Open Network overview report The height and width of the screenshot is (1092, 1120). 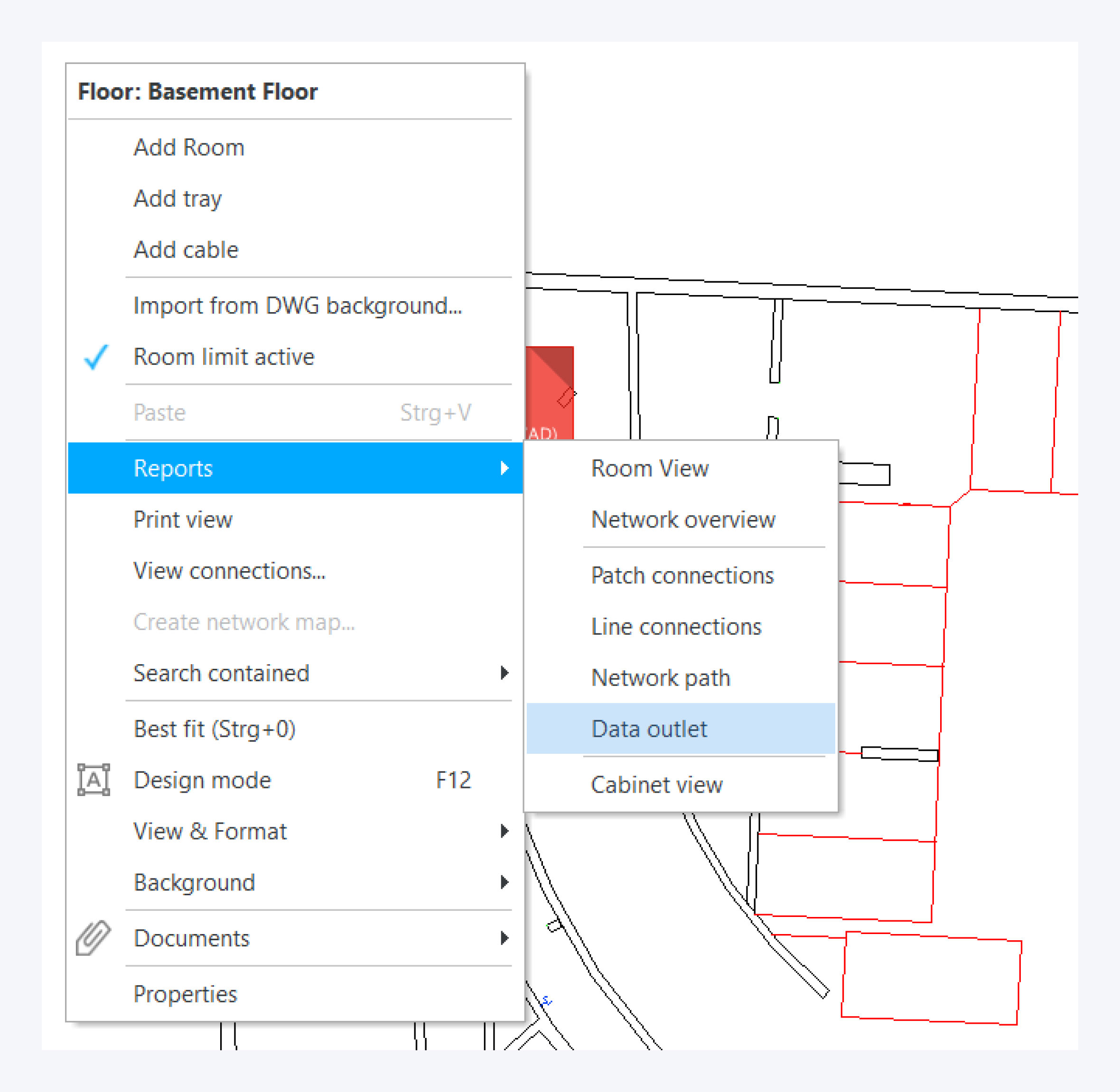pos(683,519)
